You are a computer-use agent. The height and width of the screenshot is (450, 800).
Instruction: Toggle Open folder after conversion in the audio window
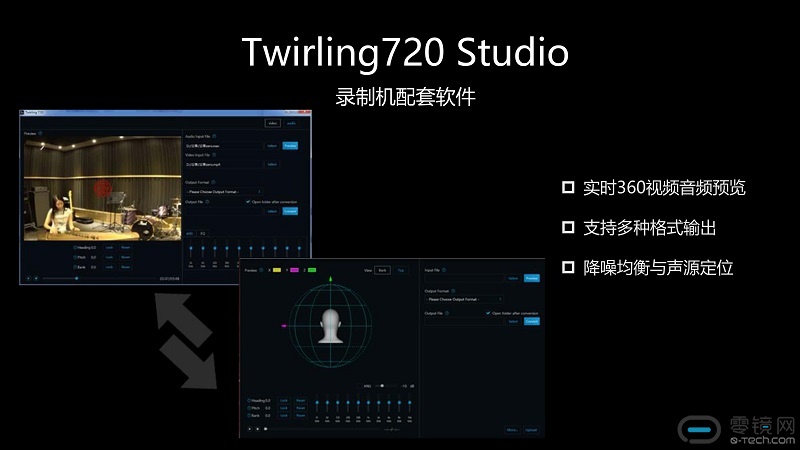(488, 313)
